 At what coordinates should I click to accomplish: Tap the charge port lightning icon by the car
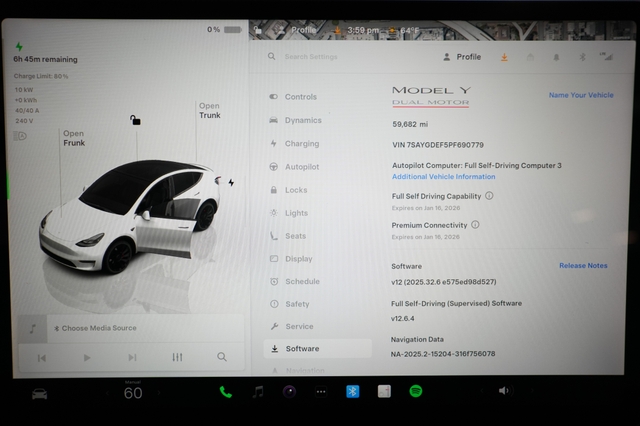tap(231, 182)
